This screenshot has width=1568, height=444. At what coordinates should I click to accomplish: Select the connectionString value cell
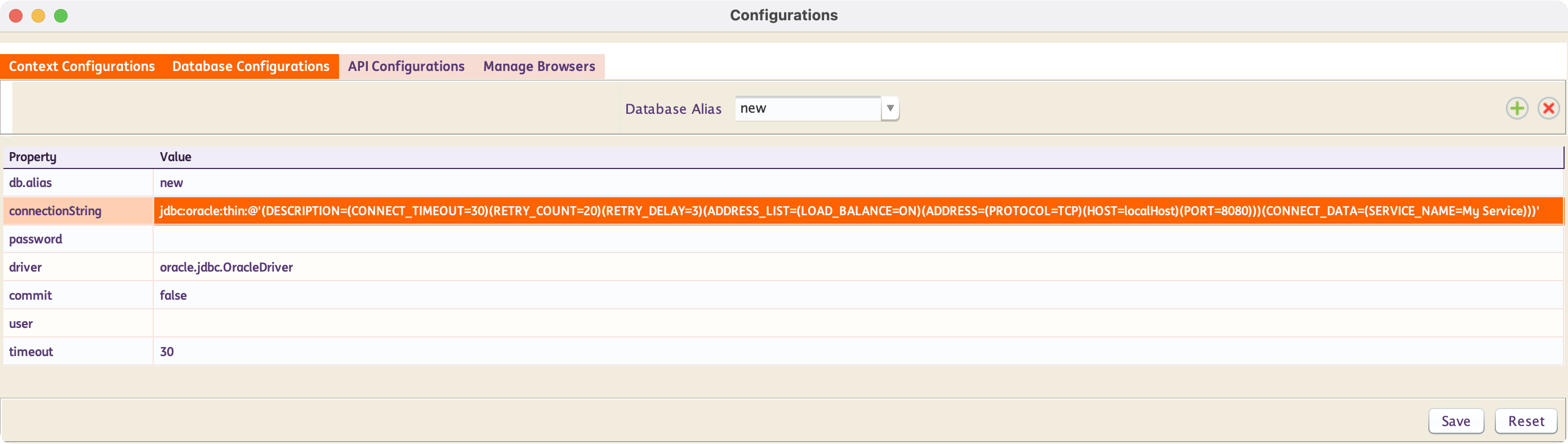pos(857,211)
